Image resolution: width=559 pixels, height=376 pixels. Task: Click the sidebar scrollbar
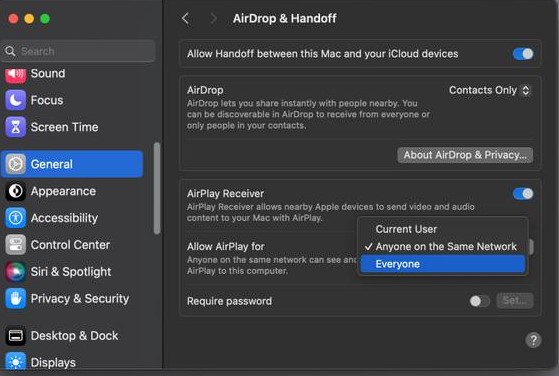pos(157,188)
